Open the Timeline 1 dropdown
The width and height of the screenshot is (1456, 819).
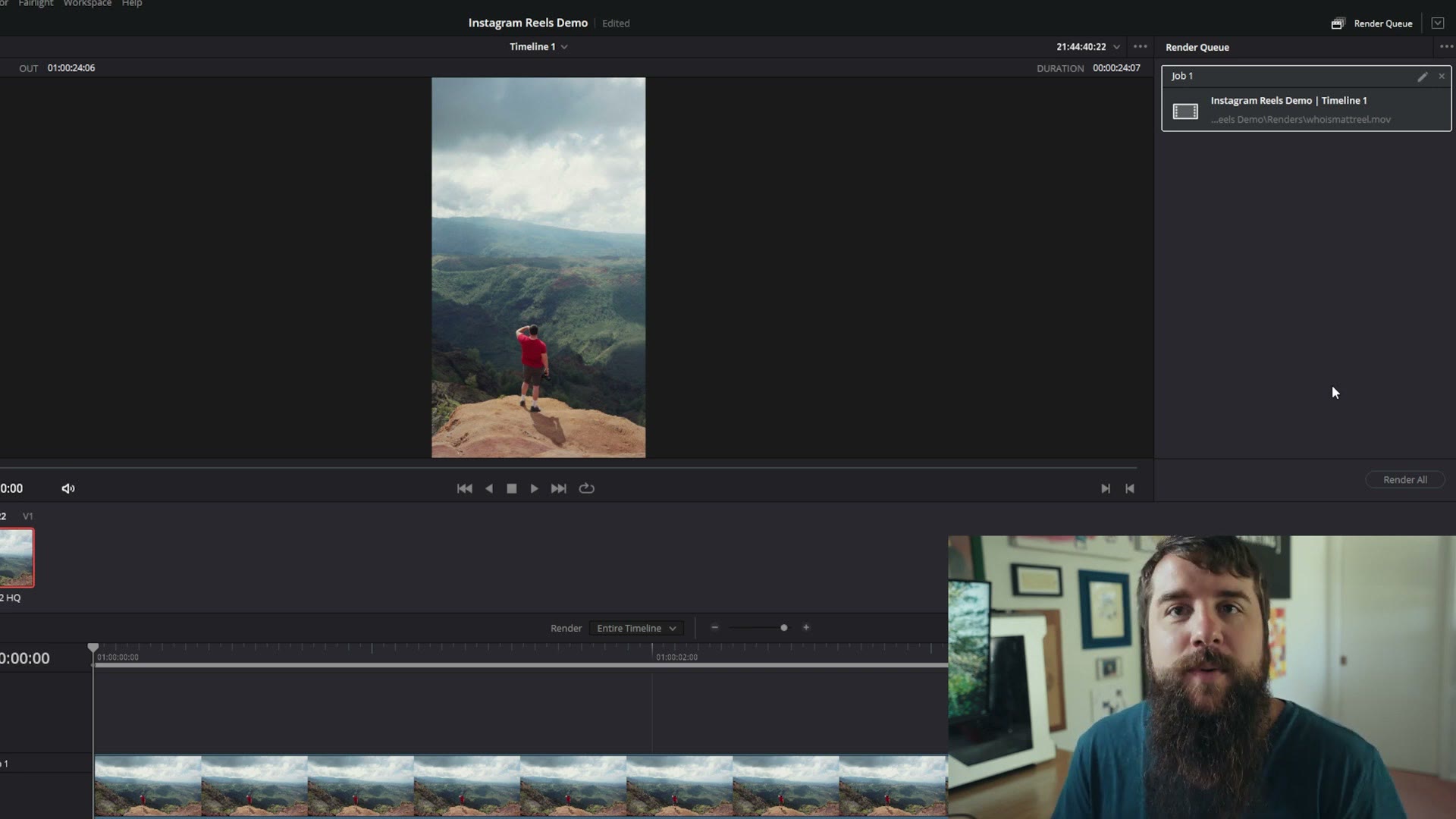(x=538, y=47)
